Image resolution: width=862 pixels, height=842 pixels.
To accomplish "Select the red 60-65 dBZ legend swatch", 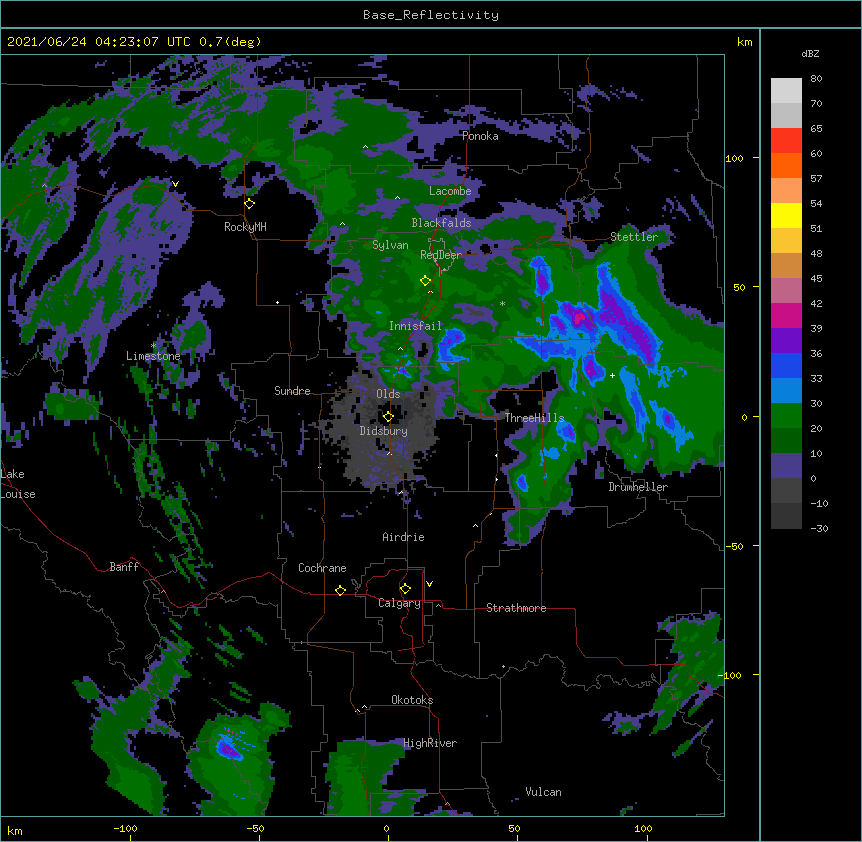I will pos(786,141).
